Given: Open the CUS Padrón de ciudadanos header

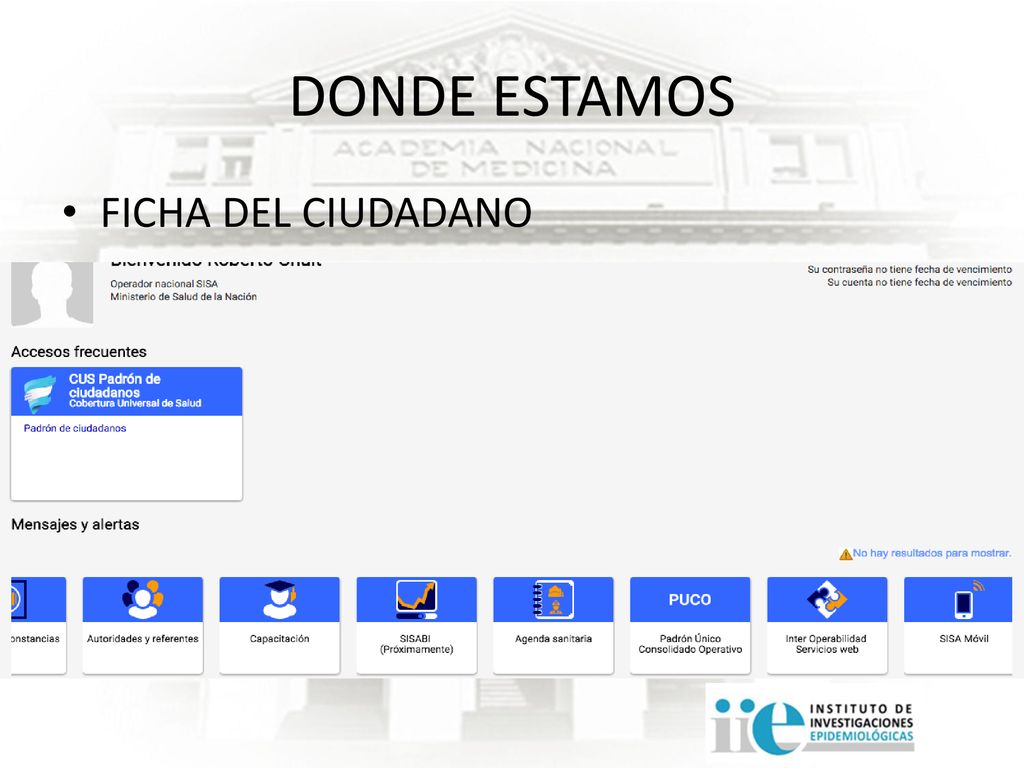Looking at the screenshot, I should pos(127,391).
